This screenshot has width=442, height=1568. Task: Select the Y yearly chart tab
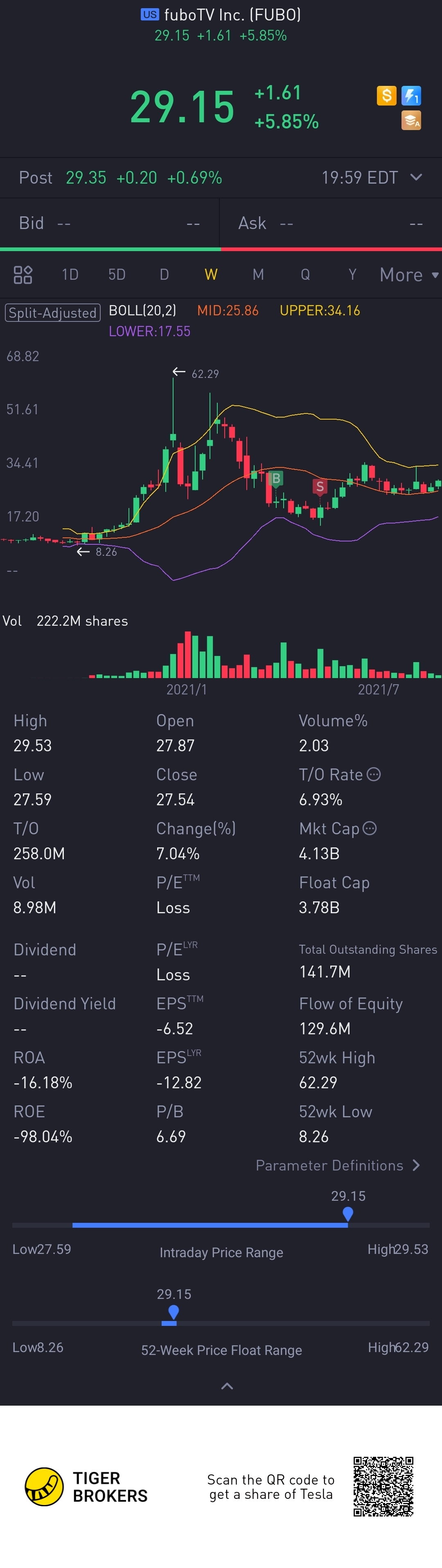(352, 274)
